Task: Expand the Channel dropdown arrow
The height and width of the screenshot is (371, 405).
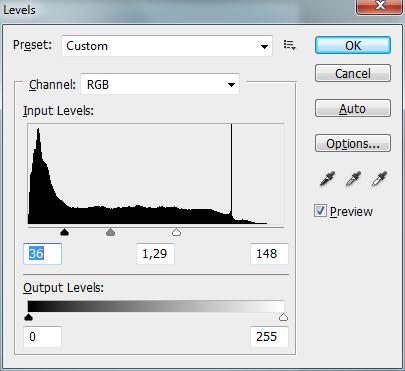Action: 231,85
